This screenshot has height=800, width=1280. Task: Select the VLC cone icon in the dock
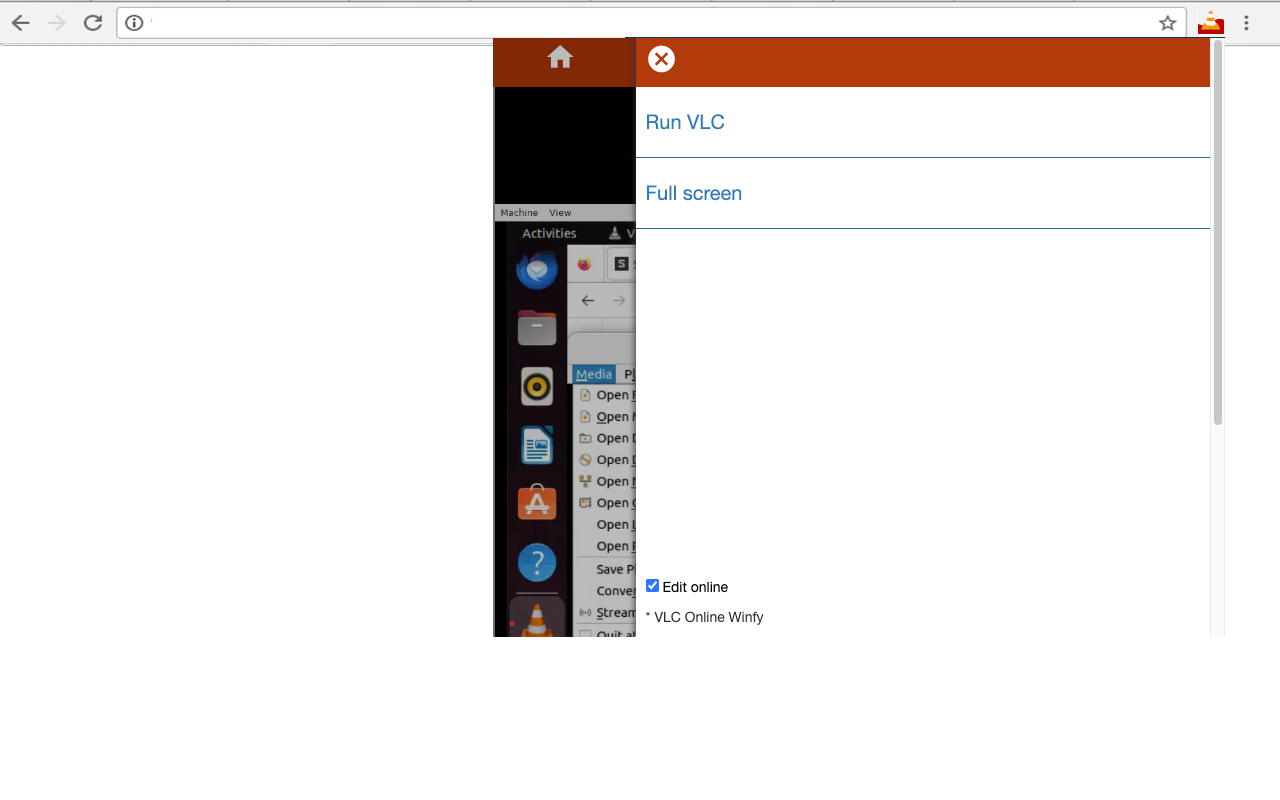click(x=537, y=619)
